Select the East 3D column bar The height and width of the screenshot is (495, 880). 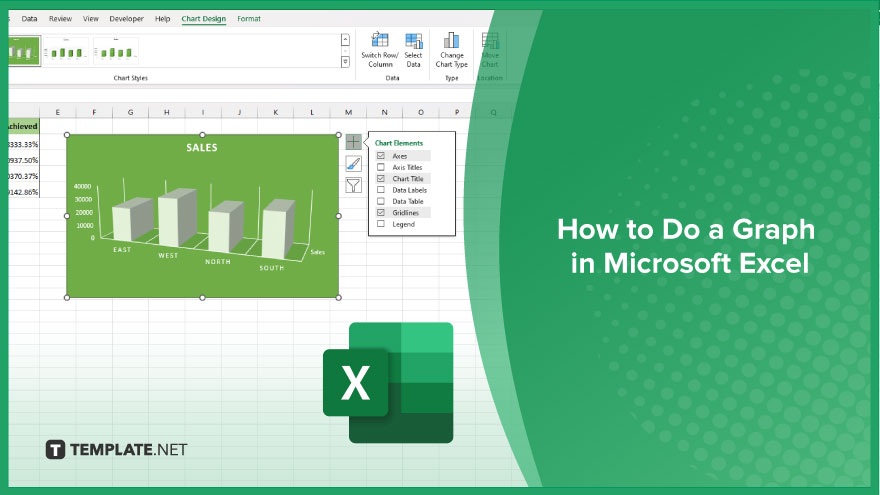point(132,221)
